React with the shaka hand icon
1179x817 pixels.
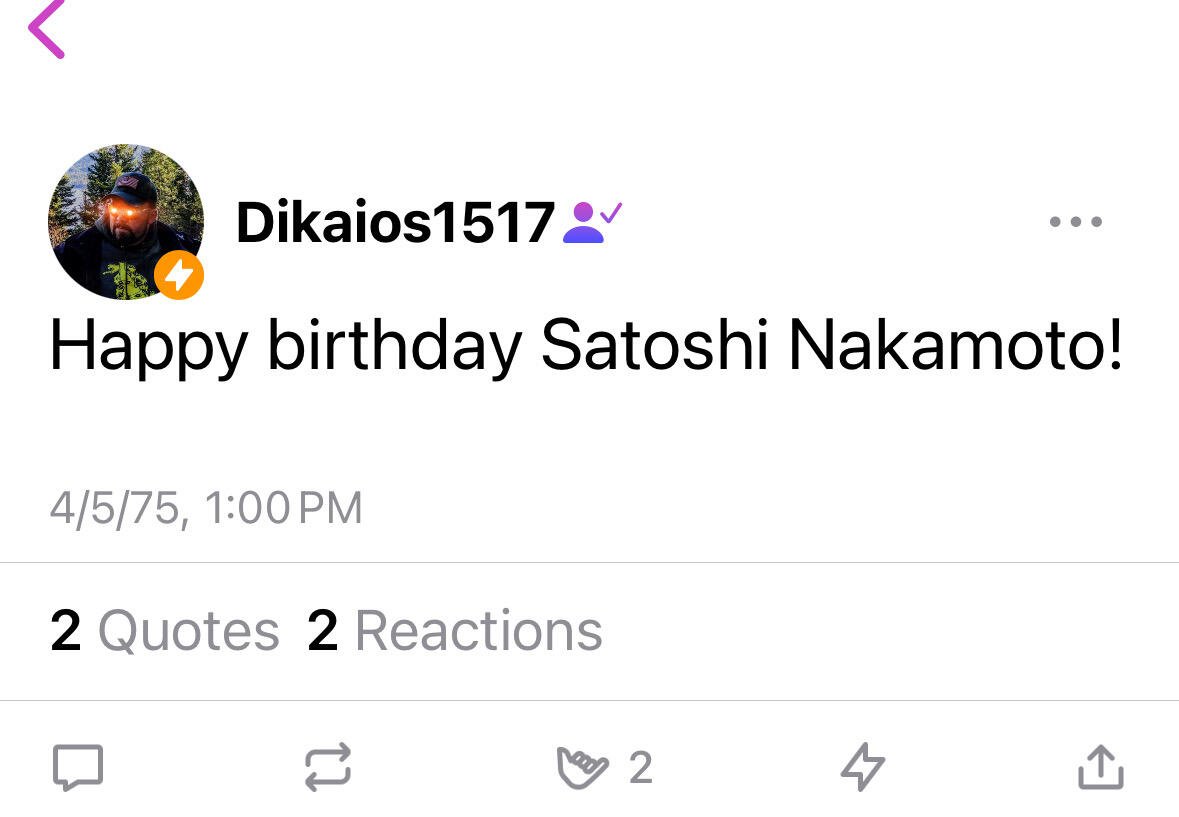tap(582, 767)
